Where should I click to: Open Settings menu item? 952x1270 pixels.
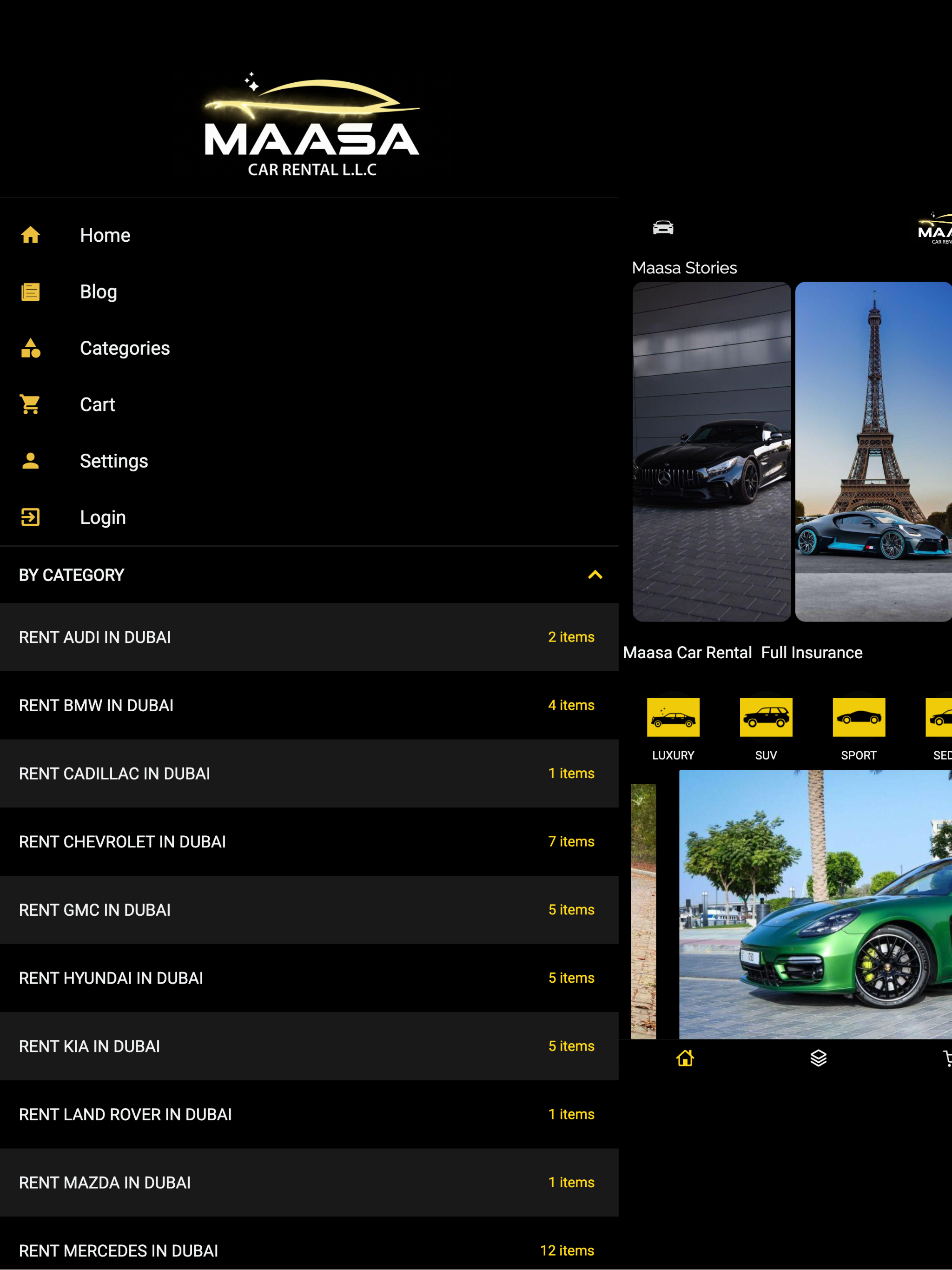click(309, 461)
